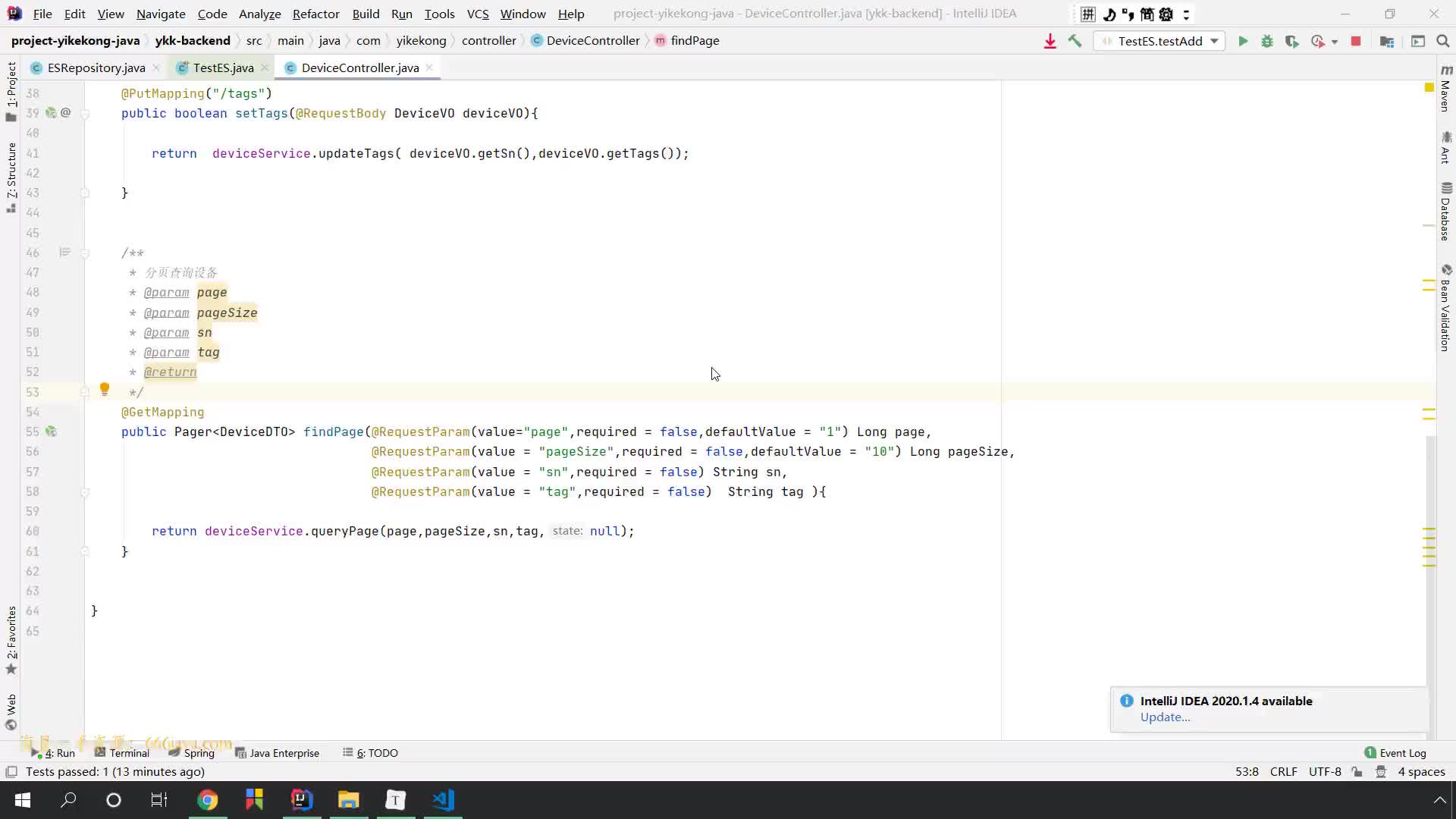Click Run Anything toolbar icon
The height and width of the screenshot is (819, 1456).
coord(1418,41)
